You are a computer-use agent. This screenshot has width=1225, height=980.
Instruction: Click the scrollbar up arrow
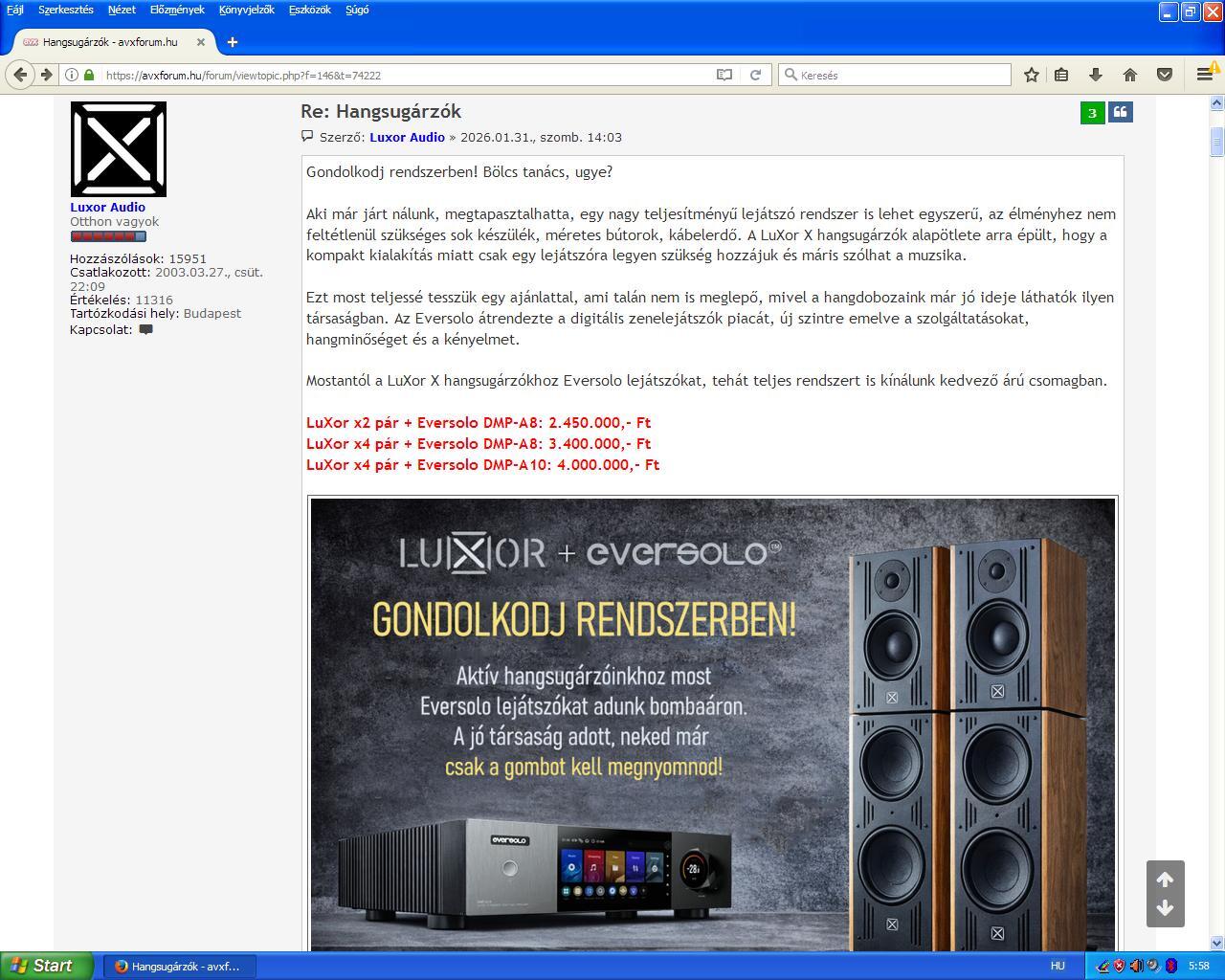tap(1217, 102)
